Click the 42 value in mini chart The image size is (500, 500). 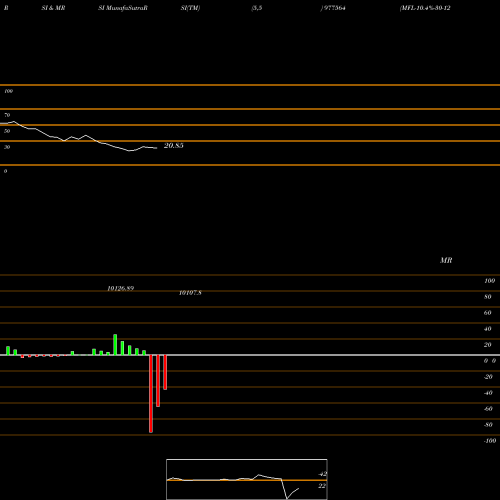pos(322,474)
